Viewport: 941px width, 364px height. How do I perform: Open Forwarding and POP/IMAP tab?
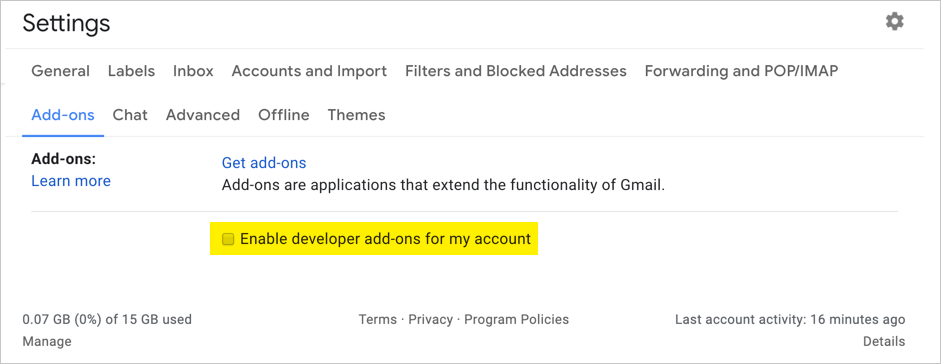coord(741,71)
